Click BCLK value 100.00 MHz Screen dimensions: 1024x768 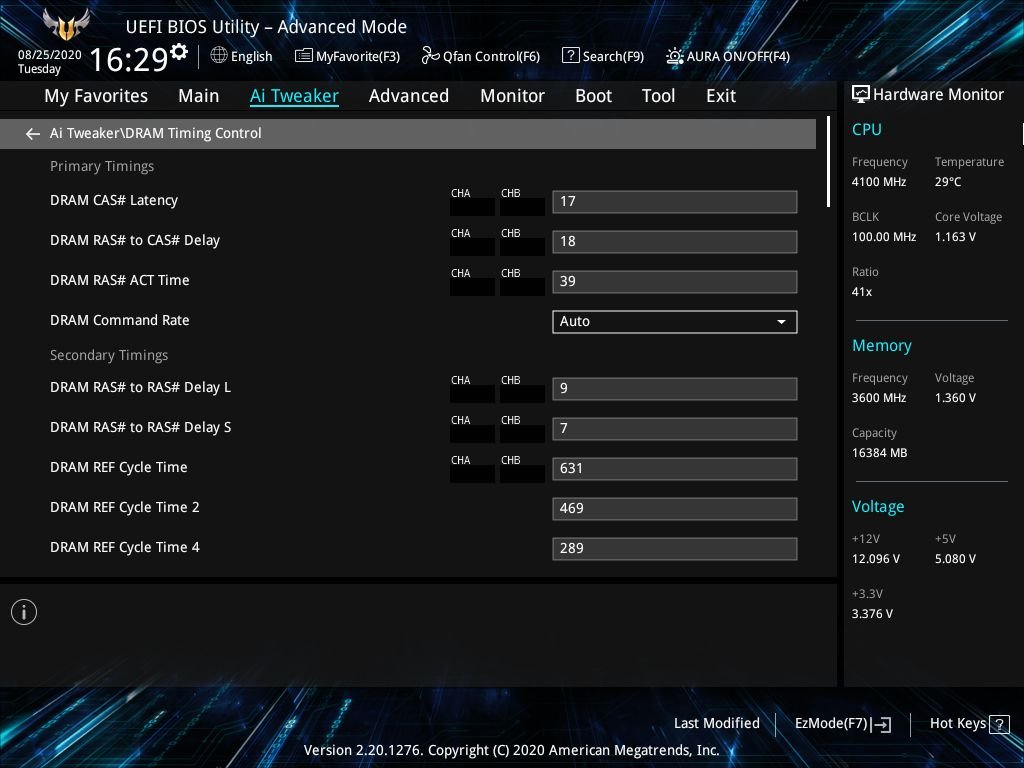[884, 237]
